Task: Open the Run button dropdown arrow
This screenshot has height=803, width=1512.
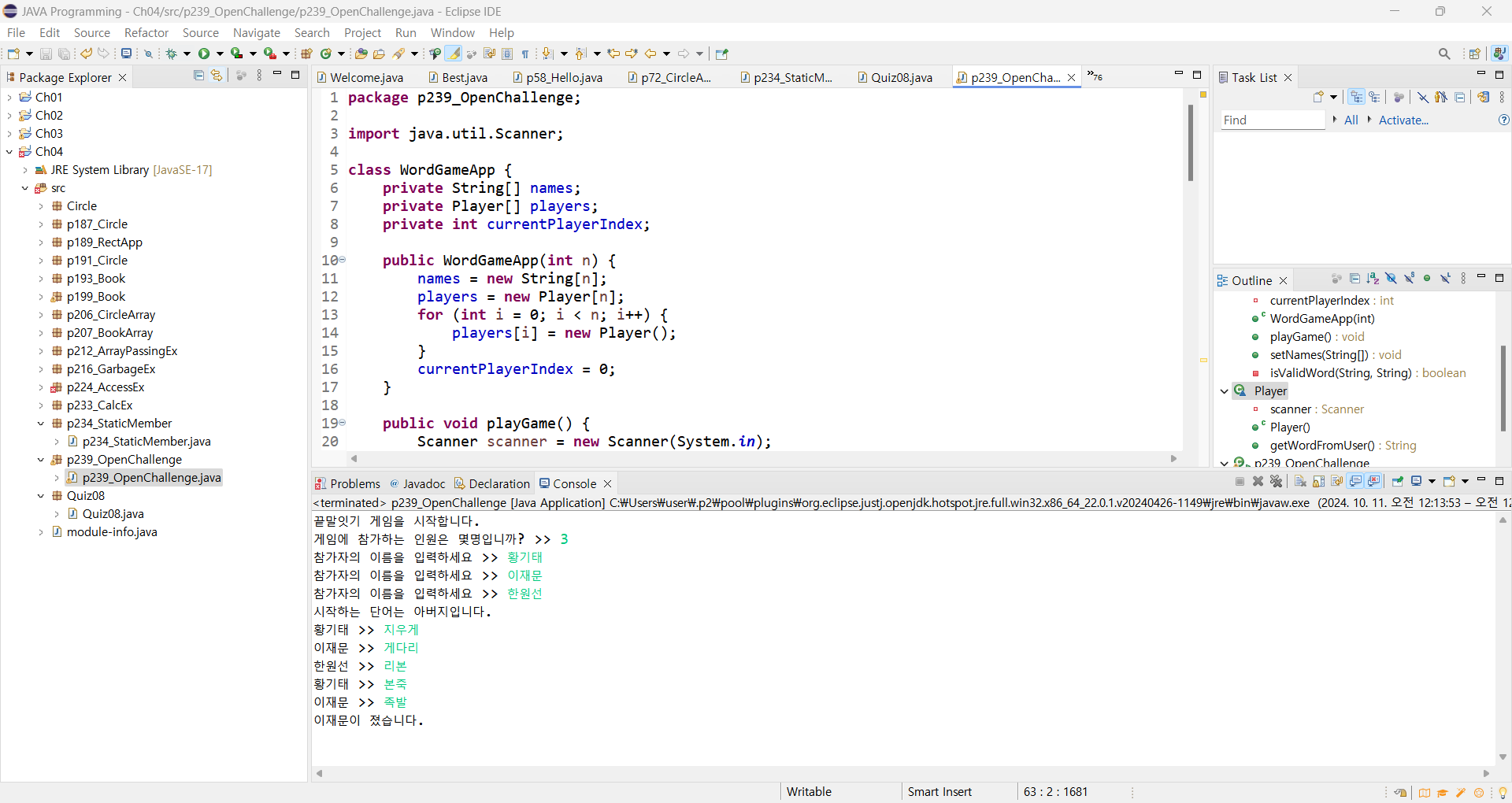Action: coord(220,54)
